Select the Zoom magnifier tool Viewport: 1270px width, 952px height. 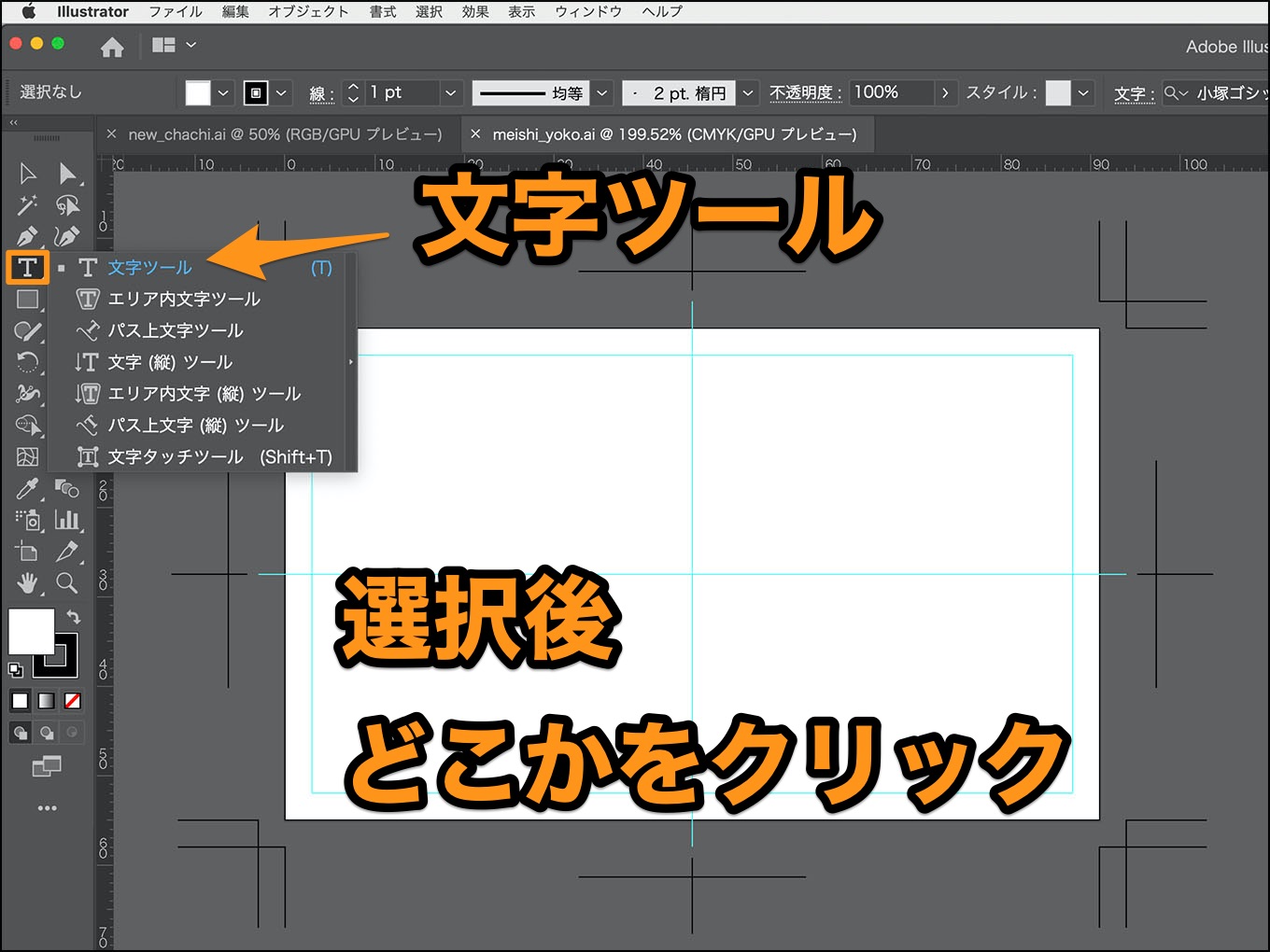[67, 583]
